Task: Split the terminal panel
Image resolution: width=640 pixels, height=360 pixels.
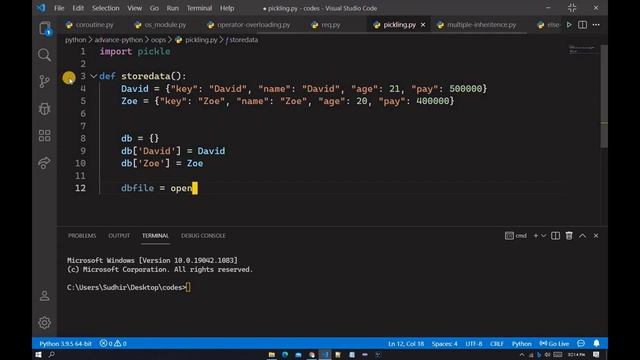Action: [x=556, y=236]
